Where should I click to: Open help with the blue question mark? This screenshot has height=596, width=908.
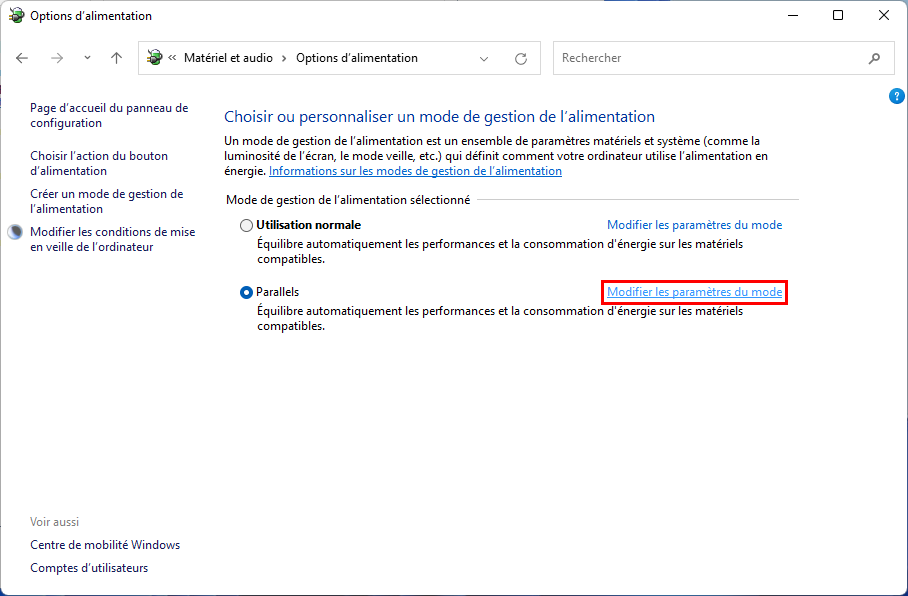pyautogui.click(x=896, y=96)
